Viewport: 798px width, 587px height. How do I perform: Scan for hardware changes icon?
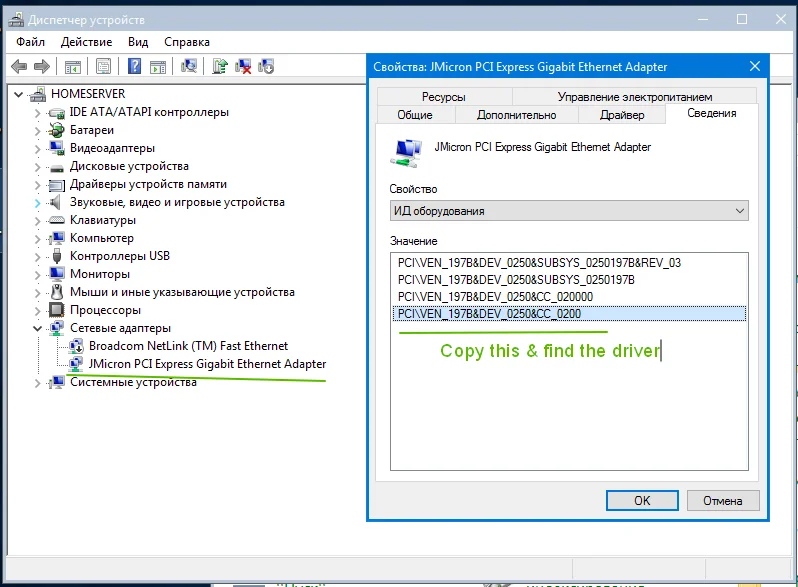coord(189,66)
